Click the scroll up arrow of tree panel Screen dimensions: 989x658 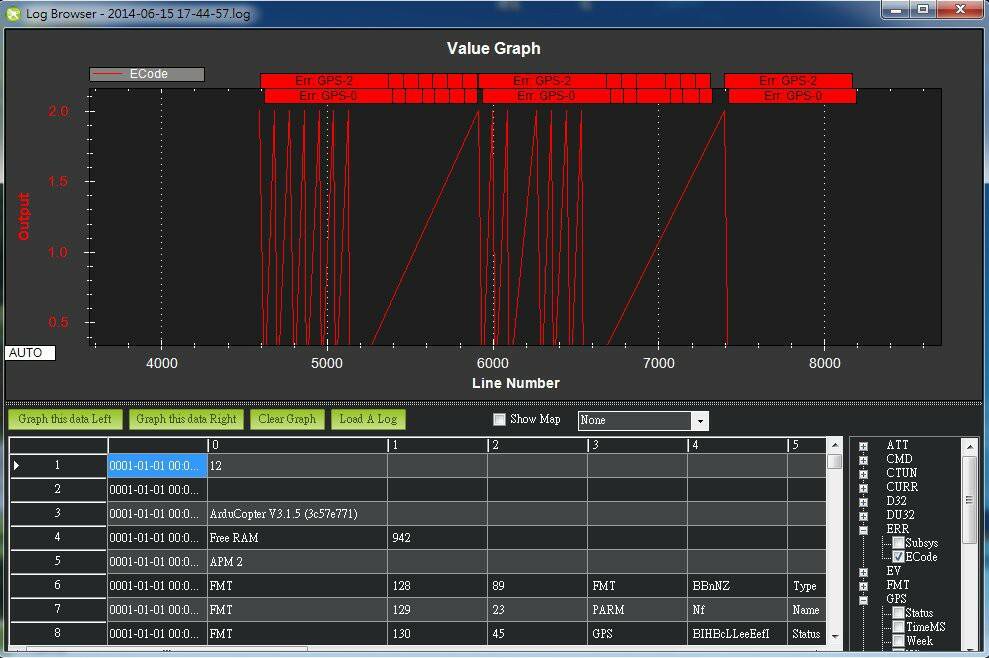(969, 447)
